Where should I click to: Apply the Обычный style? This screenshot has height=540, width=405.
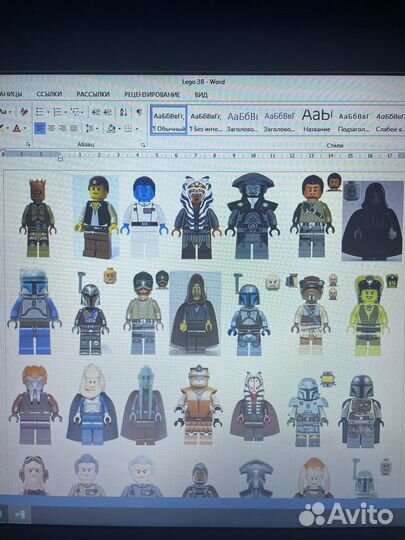tap(169, 120)
